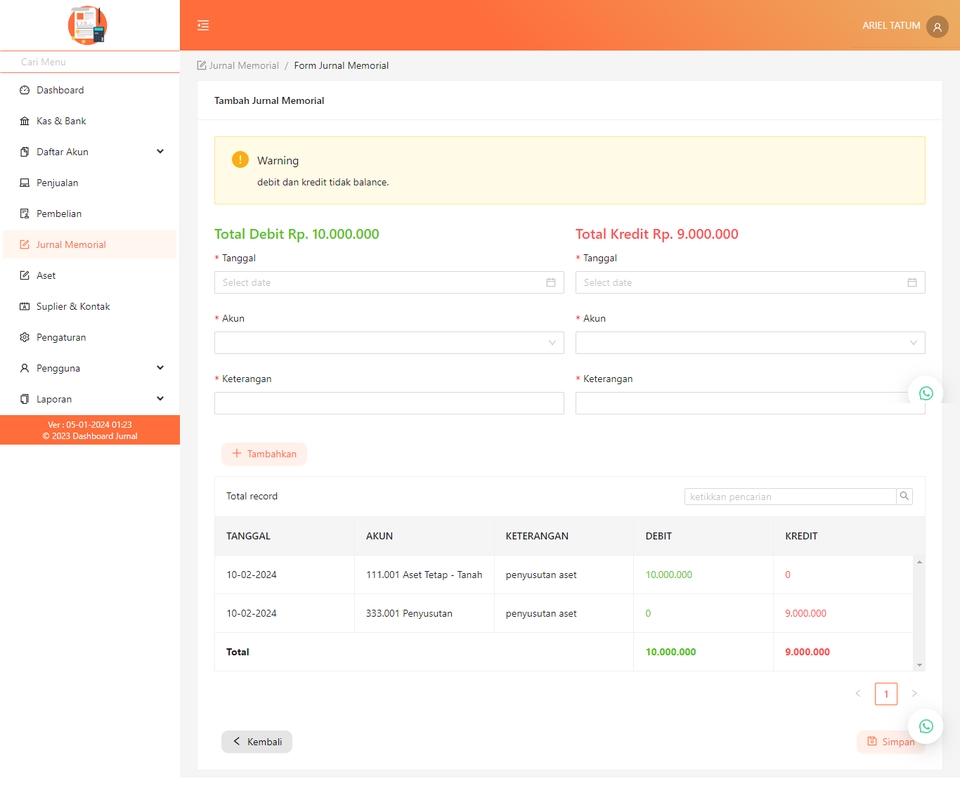The width and height of the screenshot is (960, 793).
Task: Click the Pengguna person icon
Action: coord(24,368)
